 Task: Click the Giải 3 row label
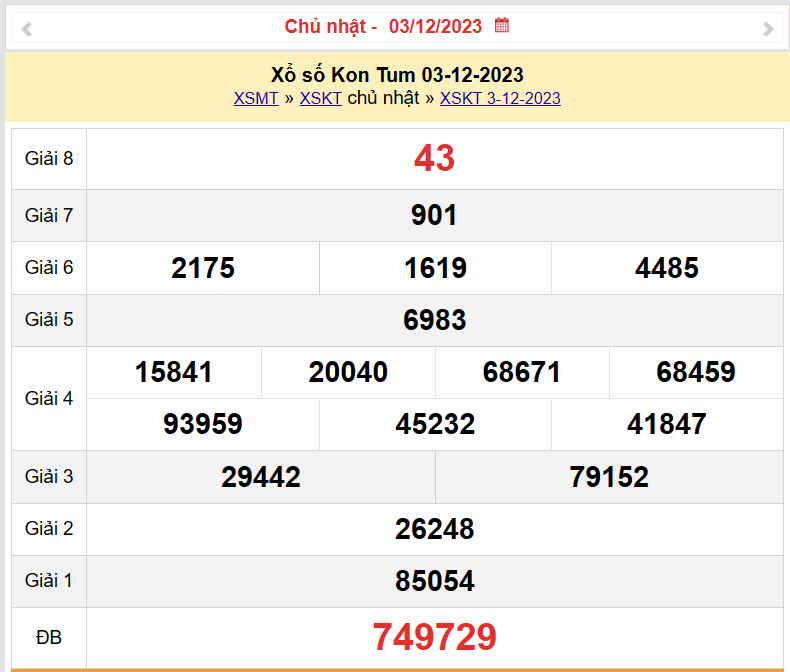click(49, 477)
